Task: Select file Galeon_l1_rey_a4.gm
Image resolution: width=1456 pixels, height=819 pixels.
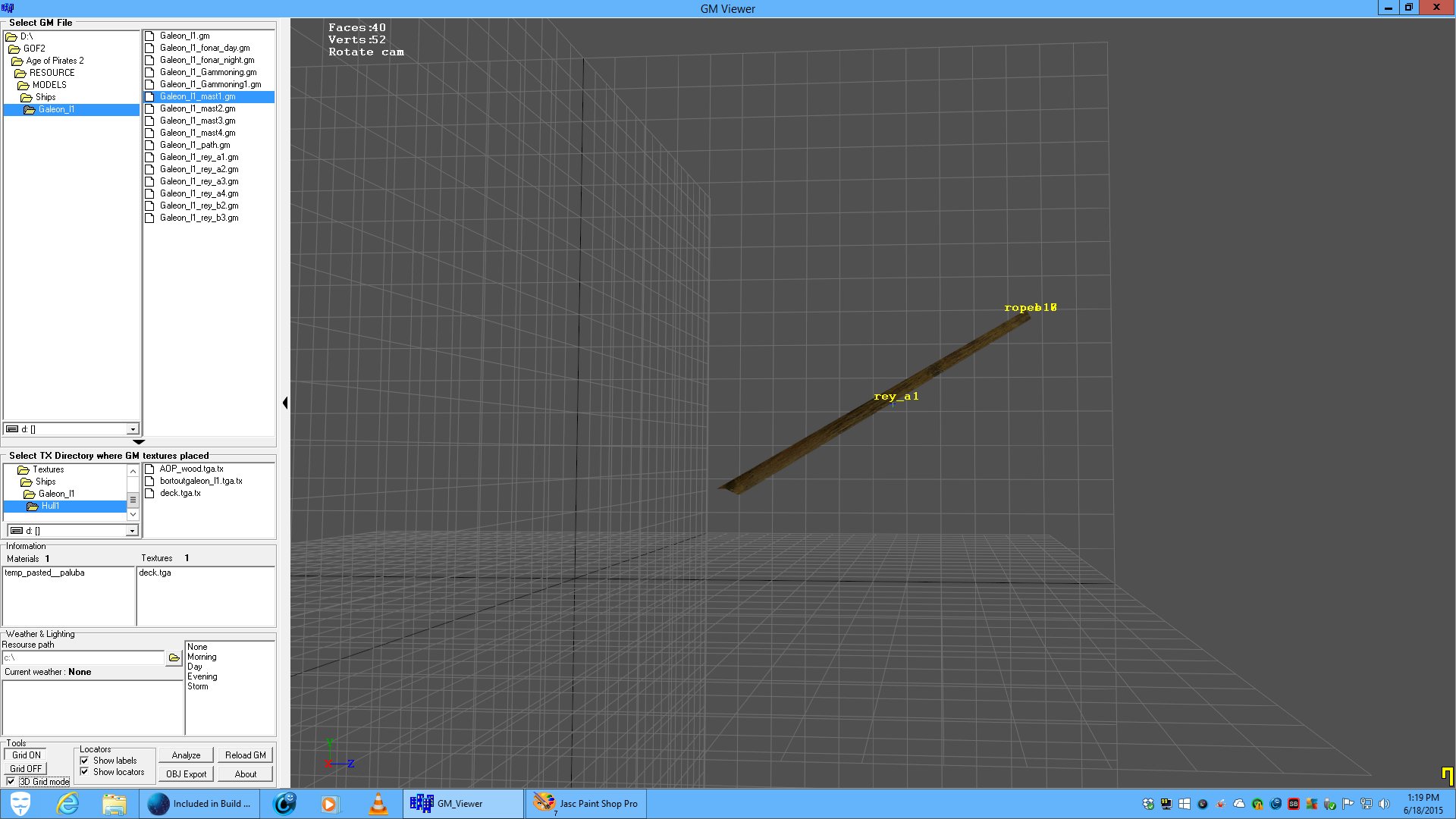Action: click(x=199, y=193)
